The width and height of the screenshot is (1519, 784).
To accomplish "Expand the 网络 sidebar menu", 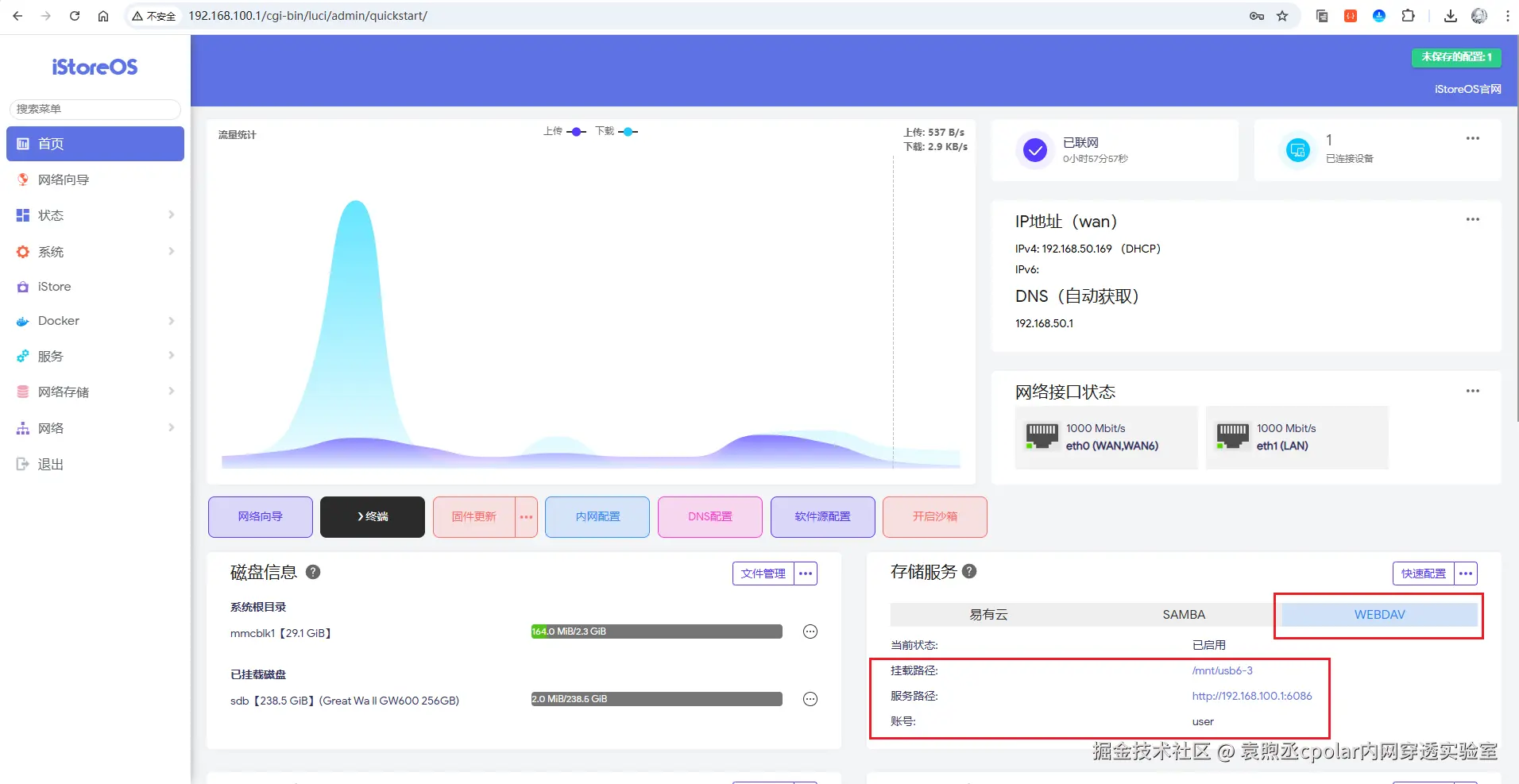I will click(x=95, y=428).
